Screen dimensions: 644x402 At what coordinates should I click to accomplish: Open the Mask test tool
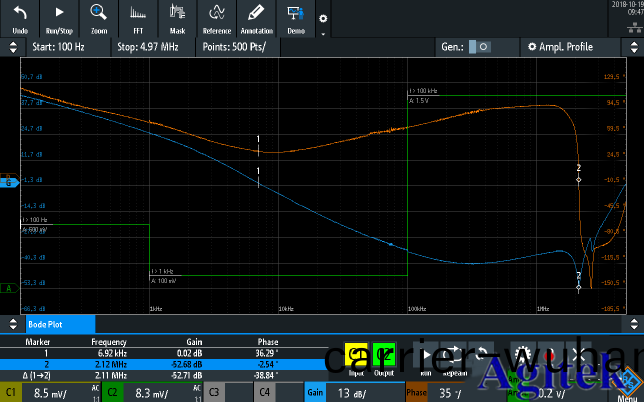coord(175,18)
